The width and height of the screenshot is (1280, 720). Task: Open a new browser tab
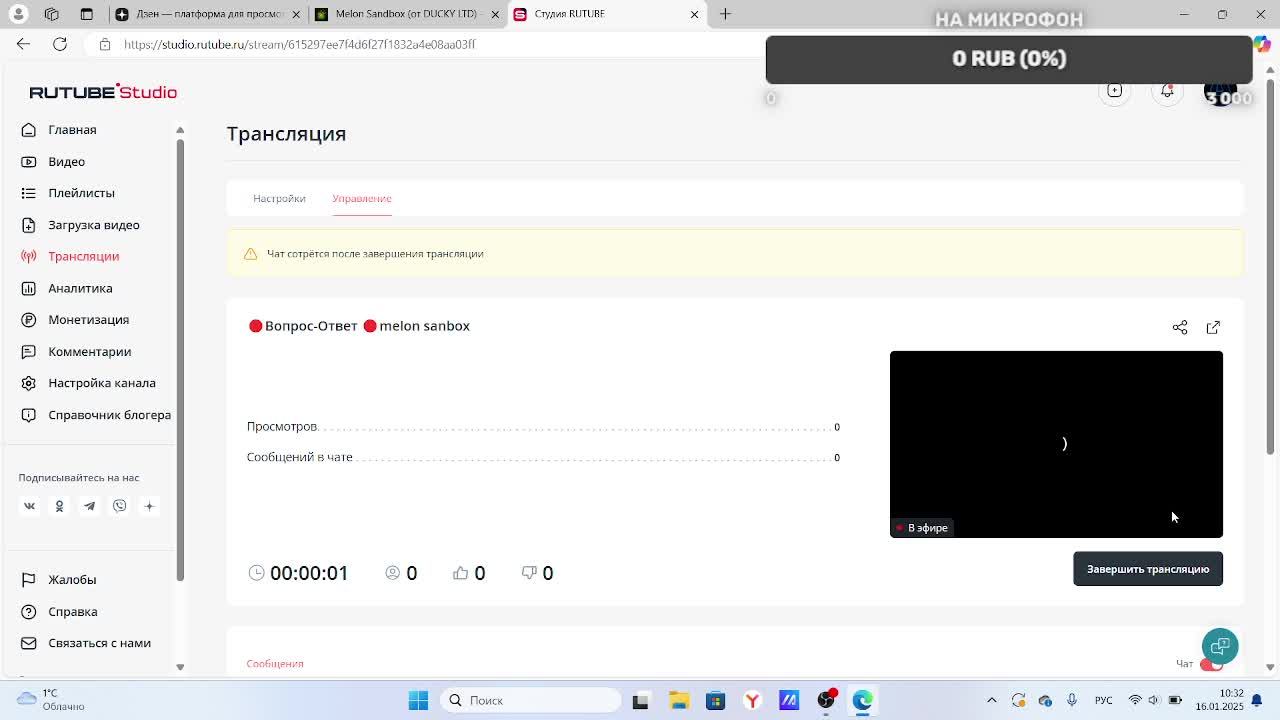tap(725, 14)
